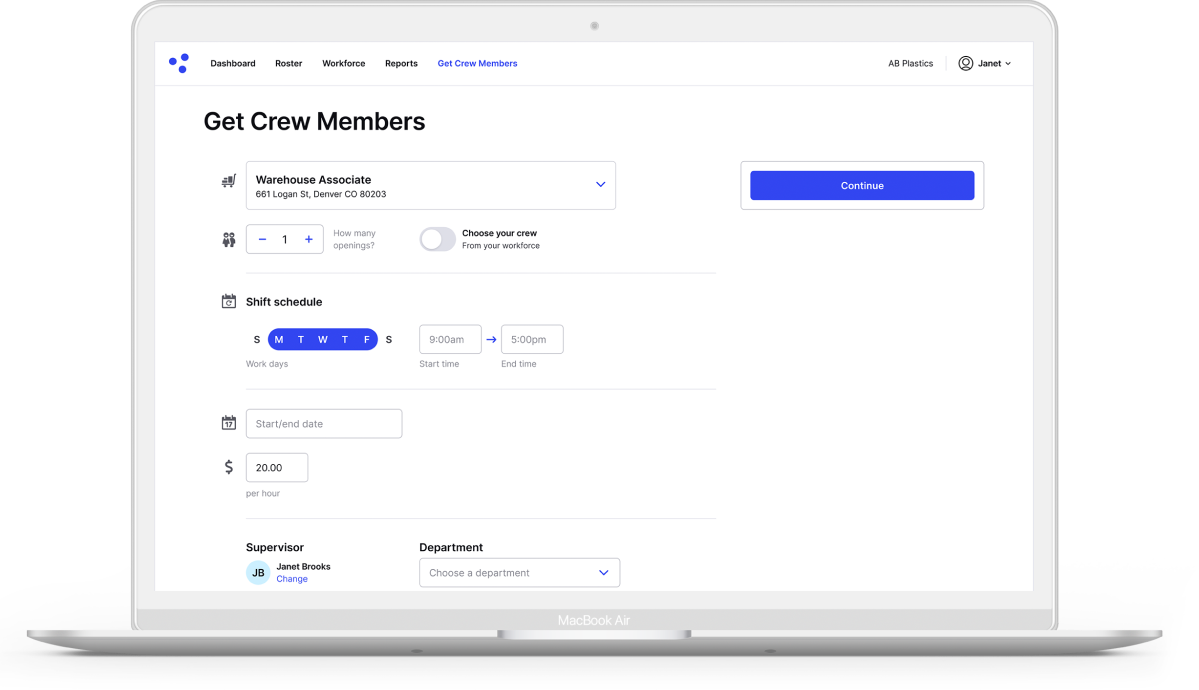Click the user profile avatar icon
Viewport: 1199px width, 690px height.
pyautogui.click(x=966, y=63)
